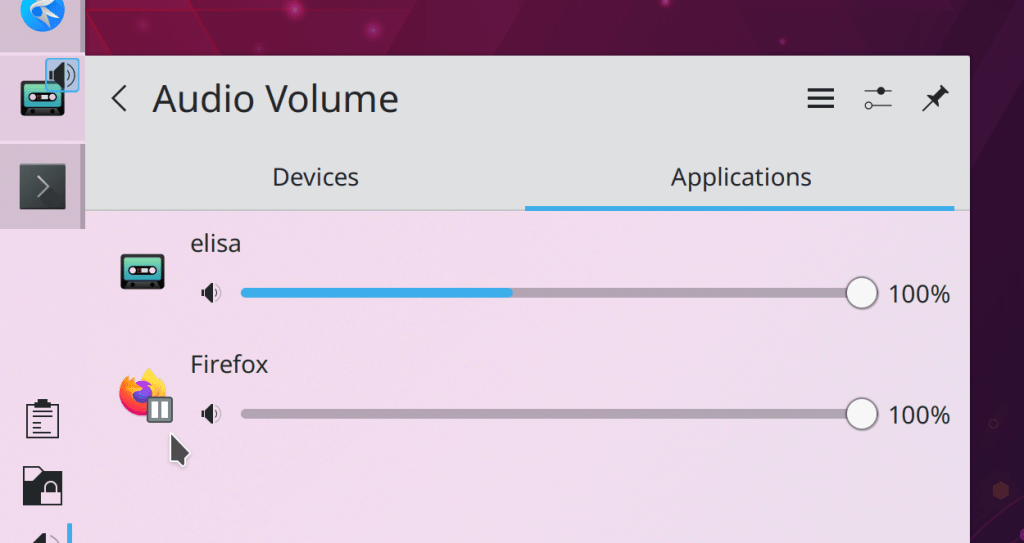Click the elisa 100% volume label
Screen dimensions: 1024x543
coord(919,295)
